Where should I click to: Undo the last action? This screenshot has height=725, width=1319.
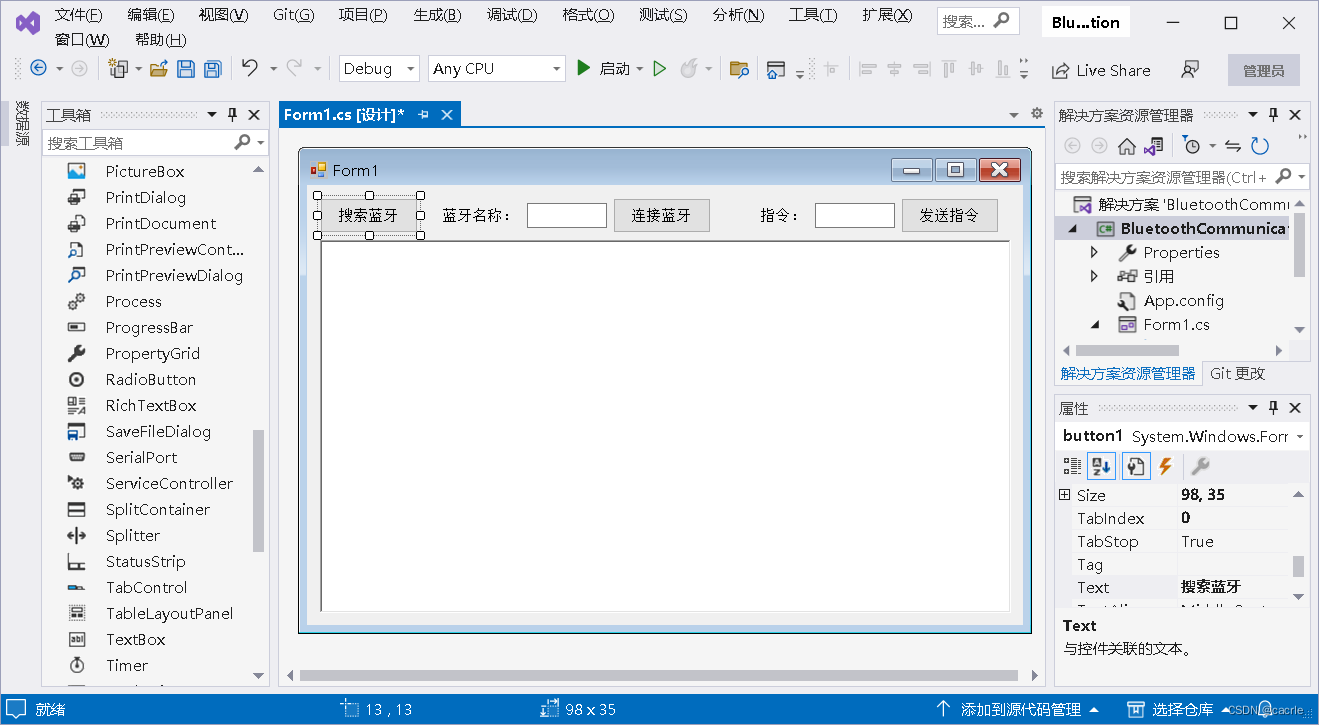[250, 68]
